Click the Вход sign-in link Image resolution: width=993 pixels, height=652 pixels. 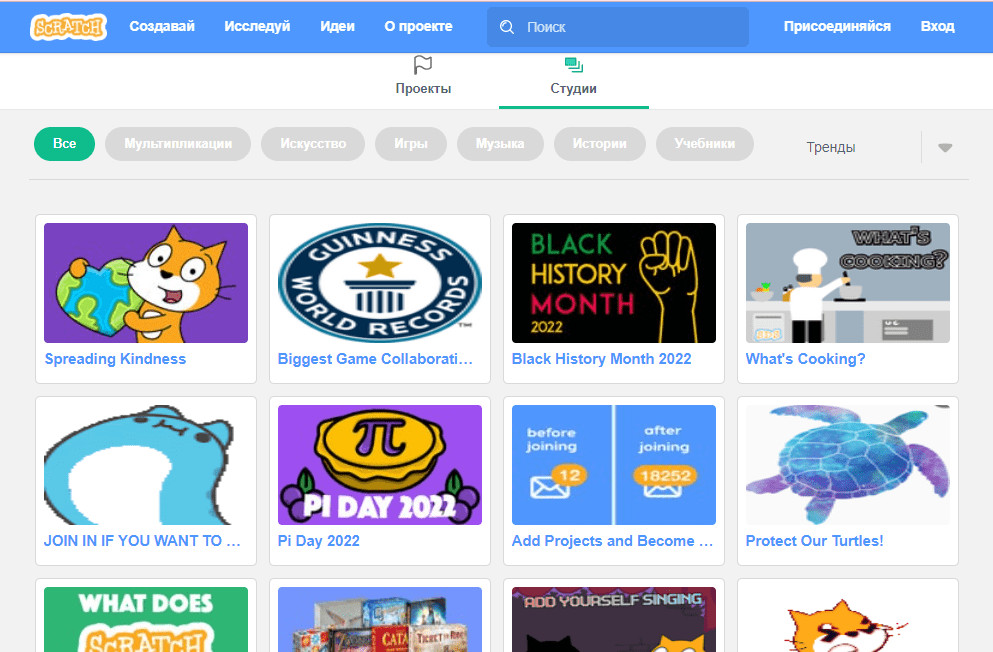[x=937, y=27]
